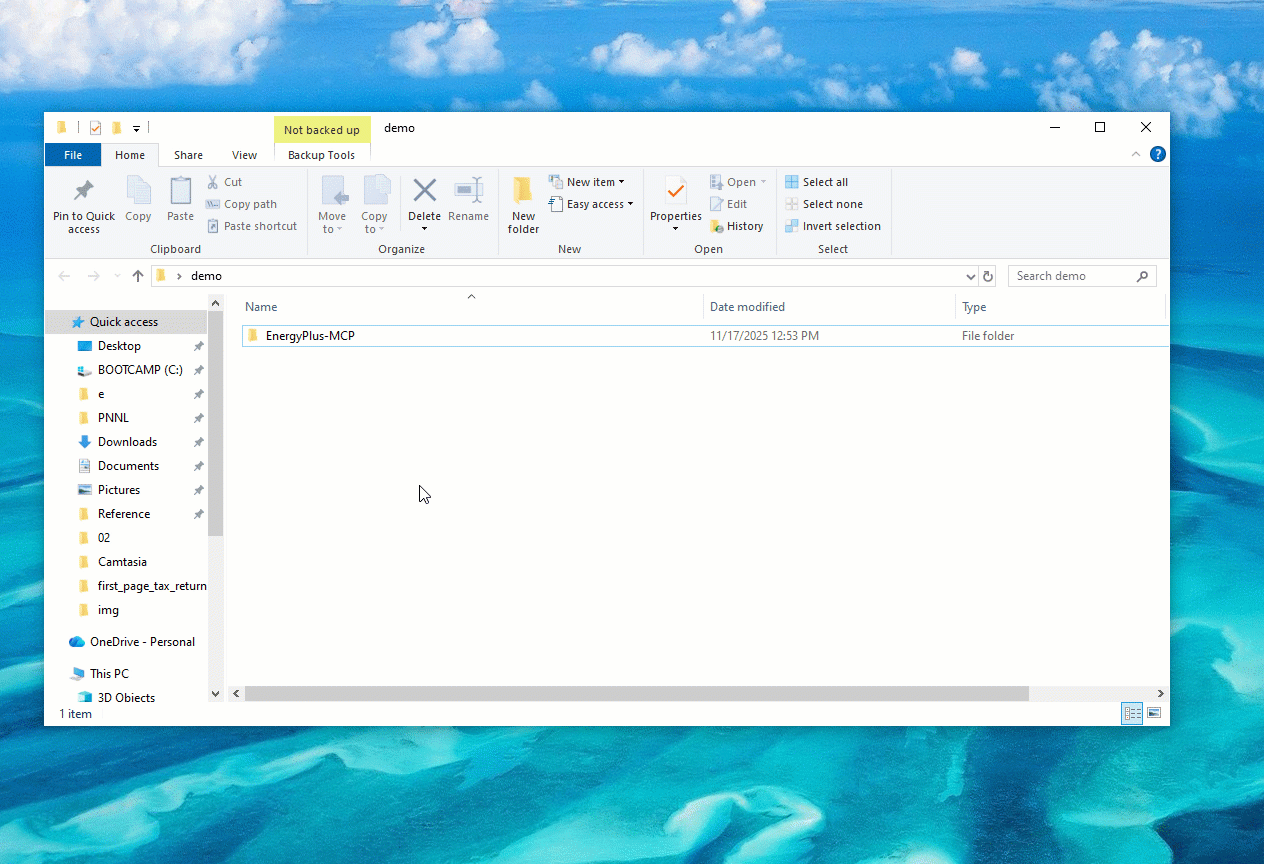Click the Help question mark icon
This screenshot has height=864, width=1264.
point(1157,154)
